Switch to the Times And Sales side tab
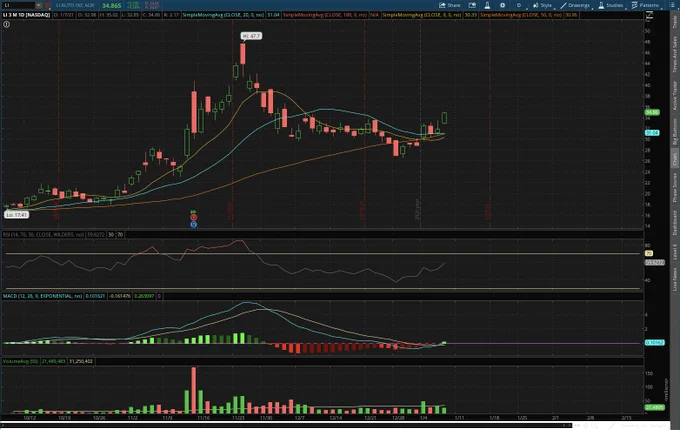Viewport: 680px width, 430px height. (x=675, y=54)
